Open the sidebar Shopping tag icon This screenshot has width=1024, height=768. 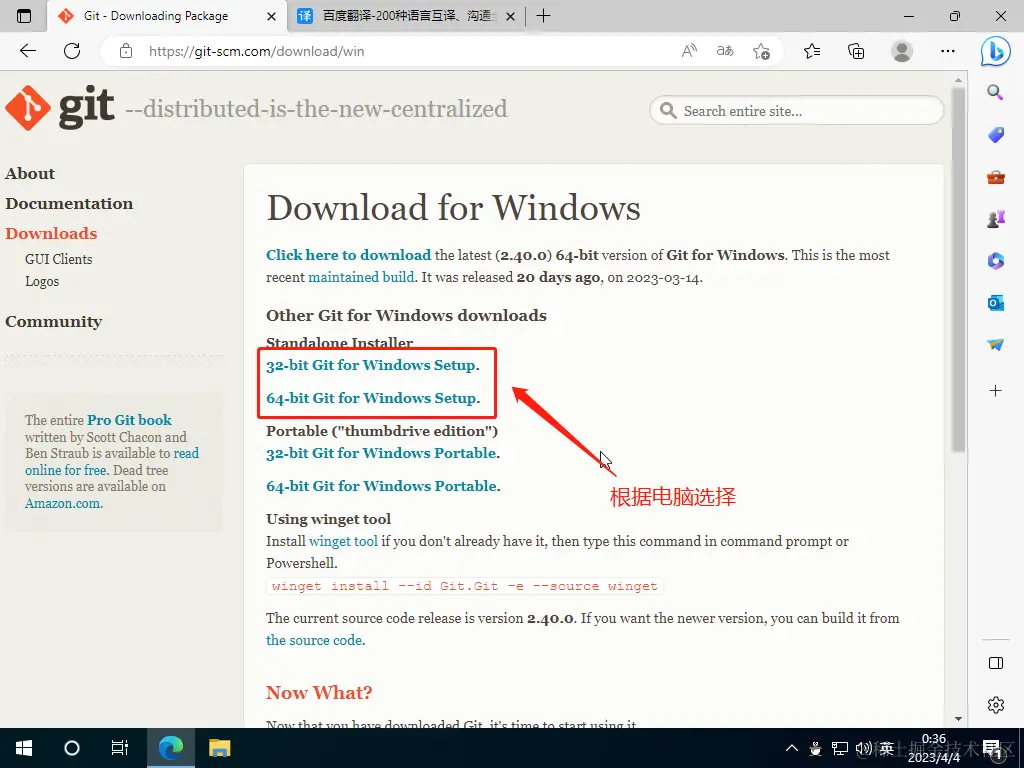click(995, 135)
